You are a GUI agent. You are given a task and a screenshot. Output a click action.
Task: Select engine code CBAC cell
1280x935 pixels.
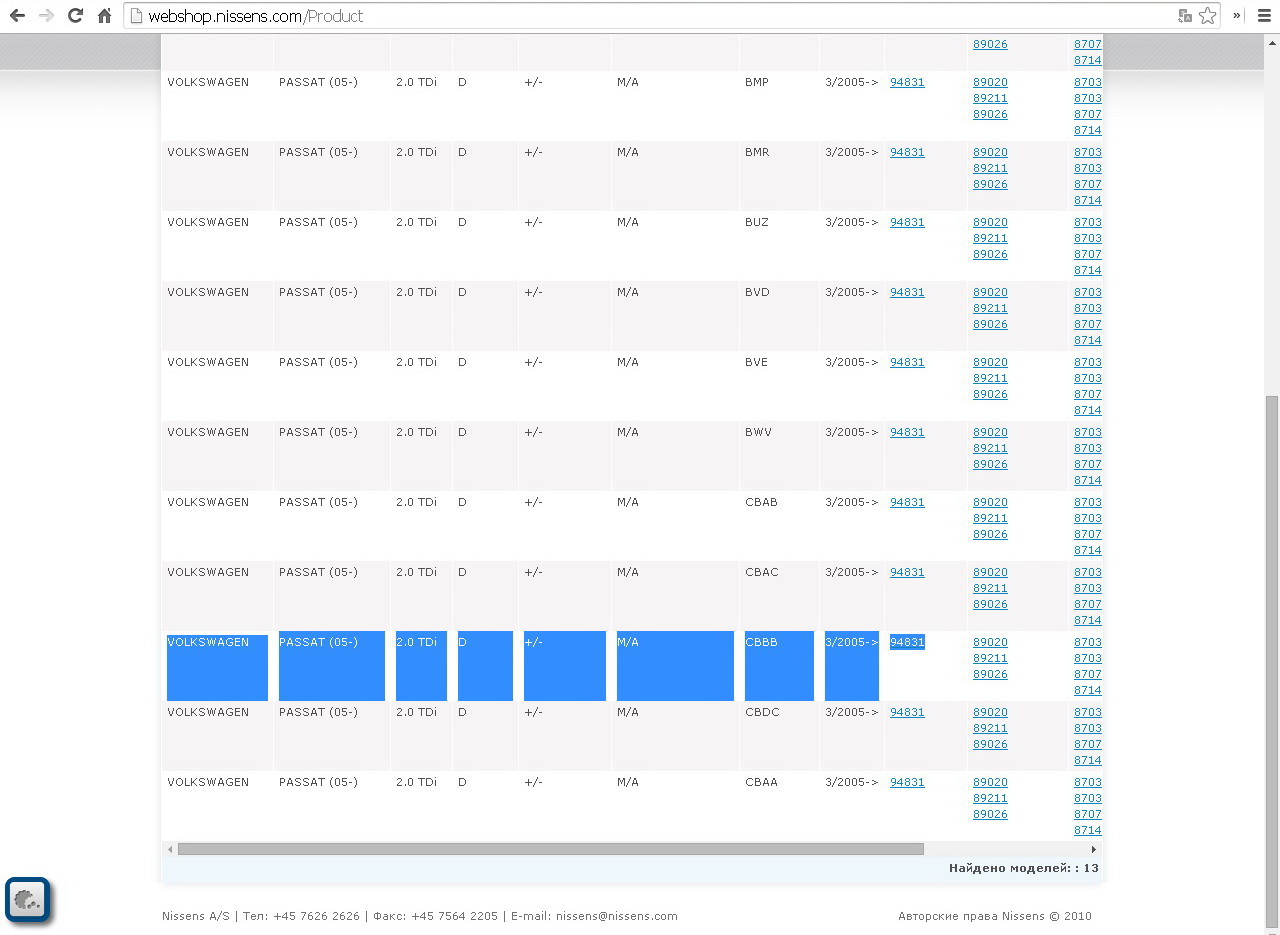pos(761,572)
